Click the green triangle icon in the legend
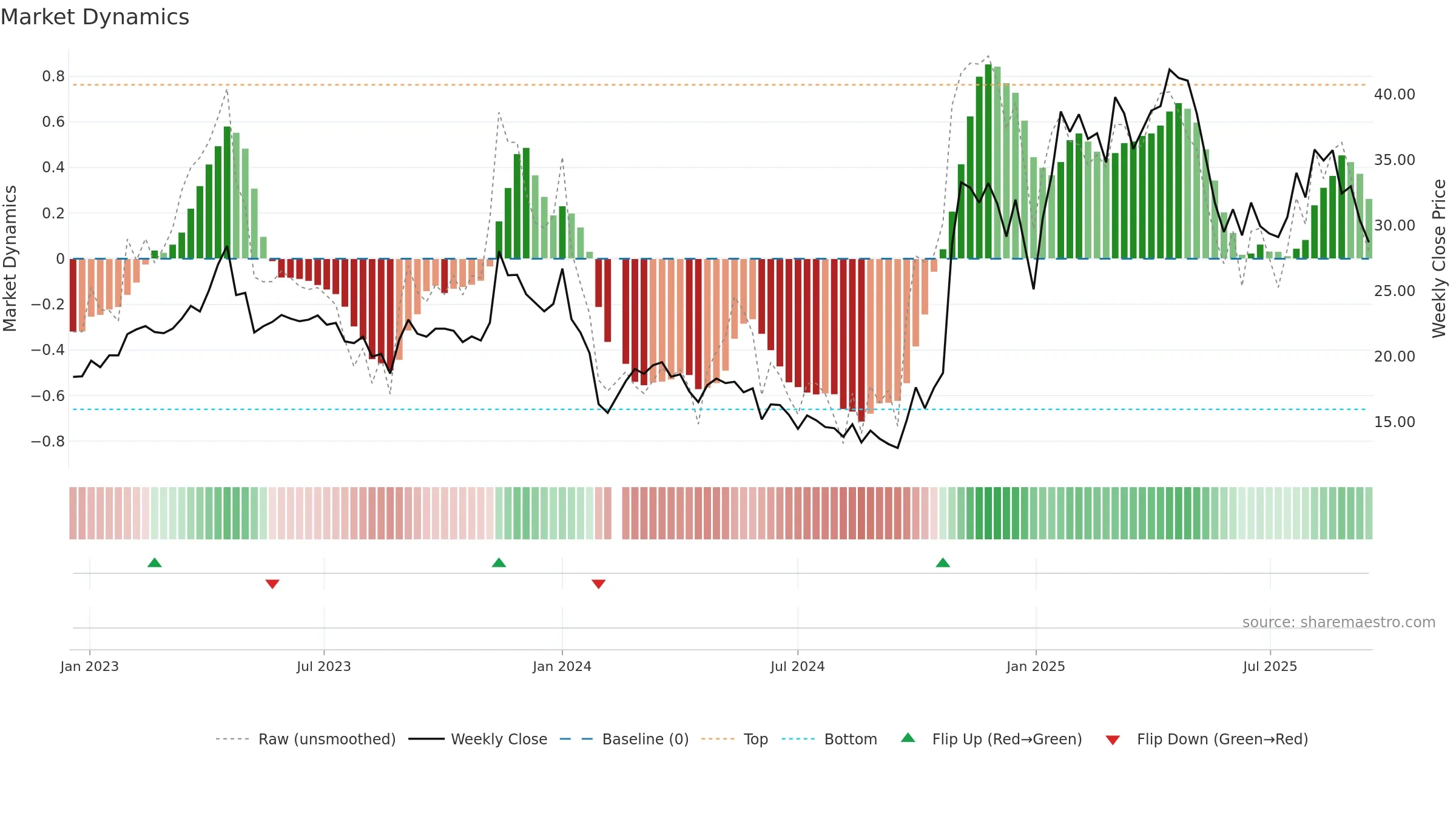 (x=908, y=738)
